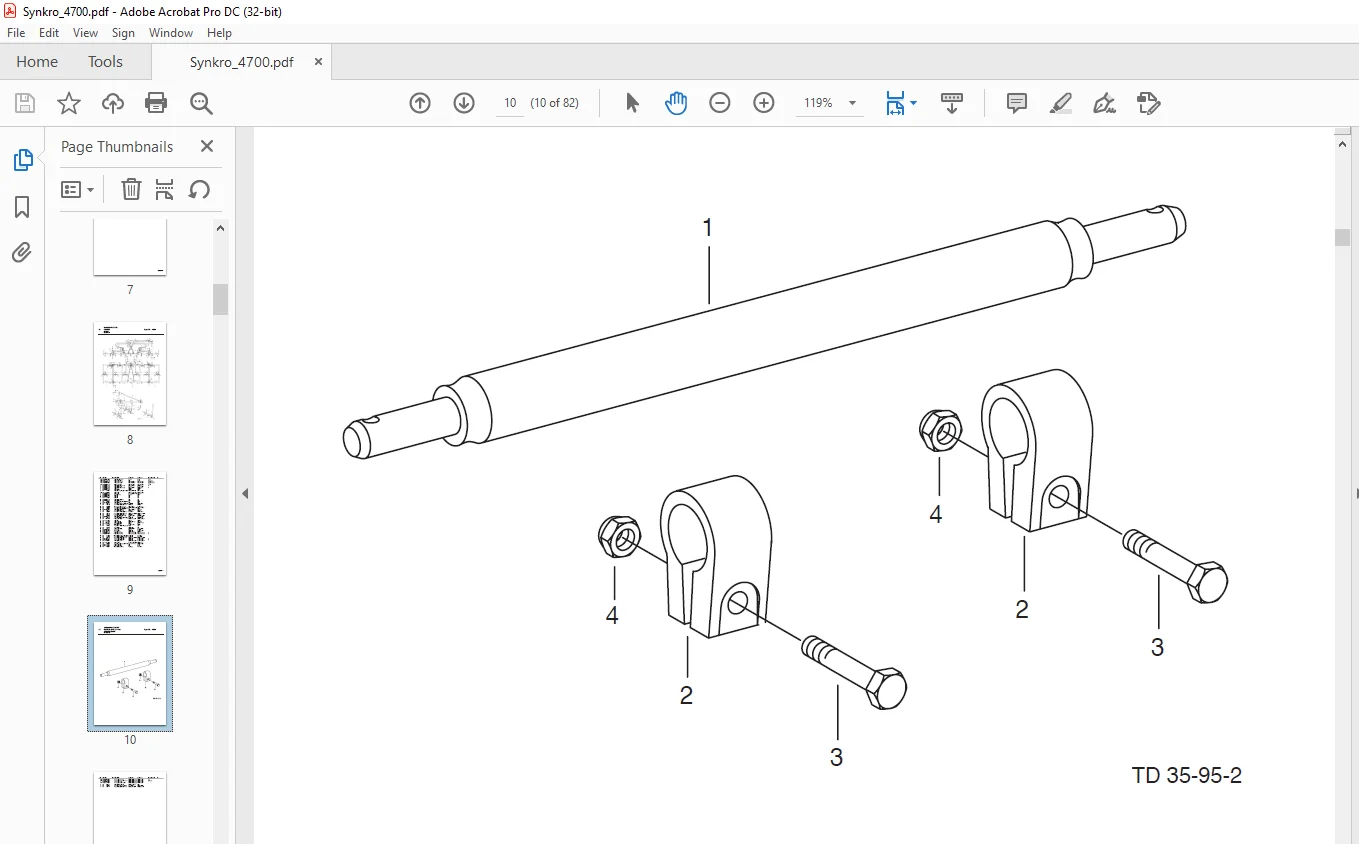Open the fit page options icon
1359x844 pixels.
pyautogui.click(x=900, y=103)
